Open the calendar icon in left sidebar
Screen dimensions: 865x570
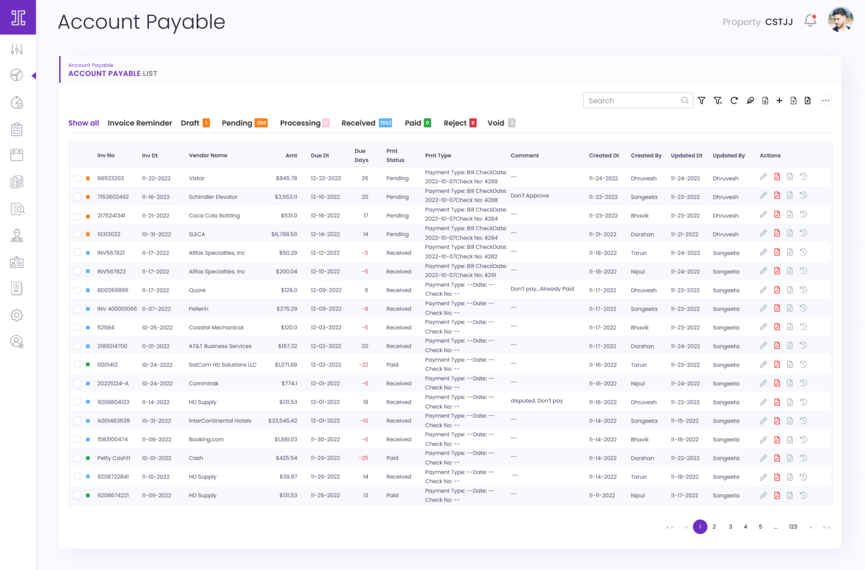click(x=17, y=155)
